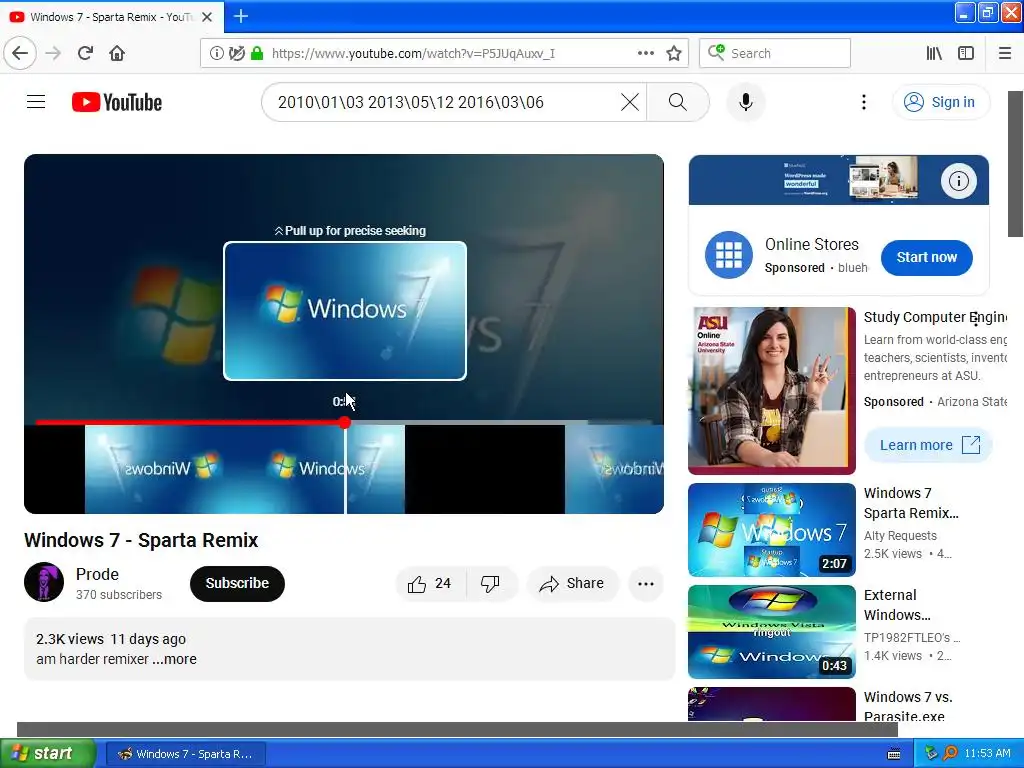Click the page vertical scrollbar

coord(1016,163)
